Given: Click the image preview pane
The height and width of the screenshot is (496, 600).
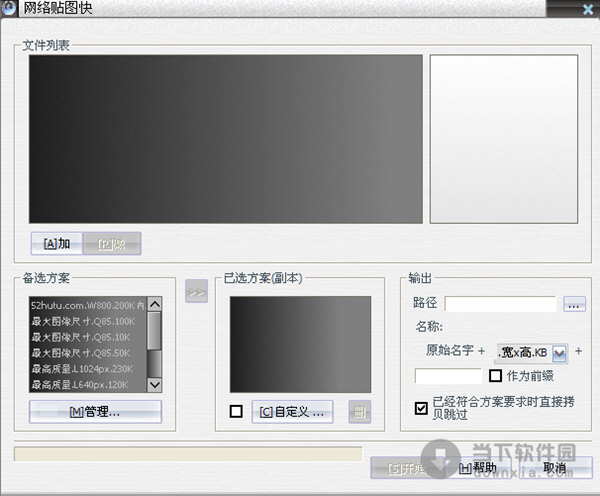Looking at the screenshot, I should (504, 139).
